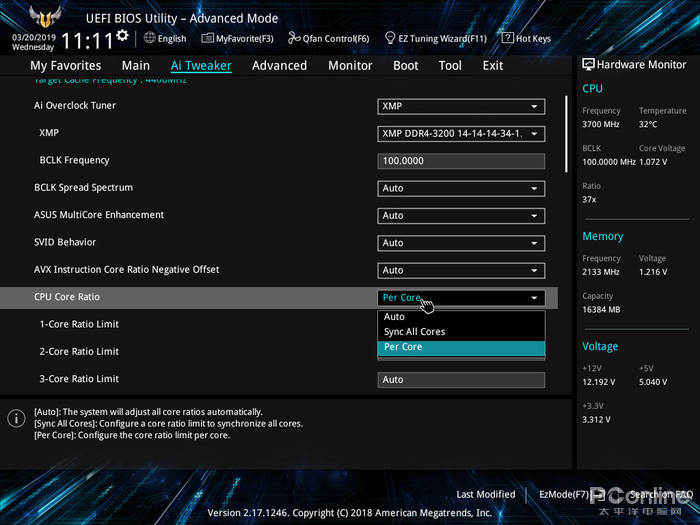
Task: Expand BCLK Spread Spectrum dropdown
Action: pos(461,188)
